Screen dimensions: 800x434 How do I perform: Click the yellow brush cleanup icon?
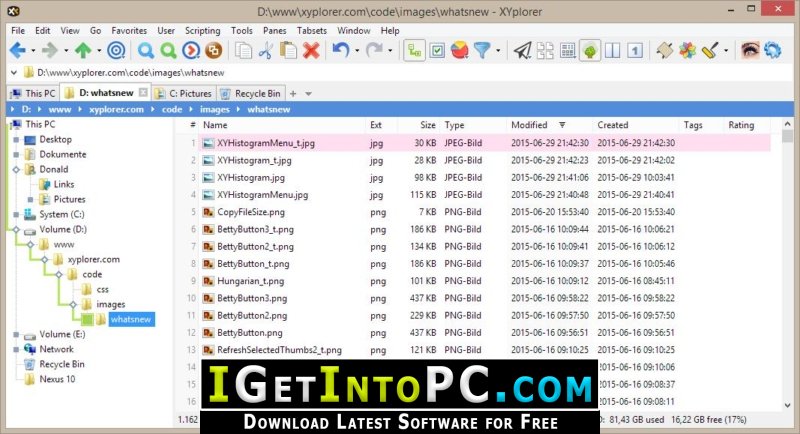pos(710,50)
